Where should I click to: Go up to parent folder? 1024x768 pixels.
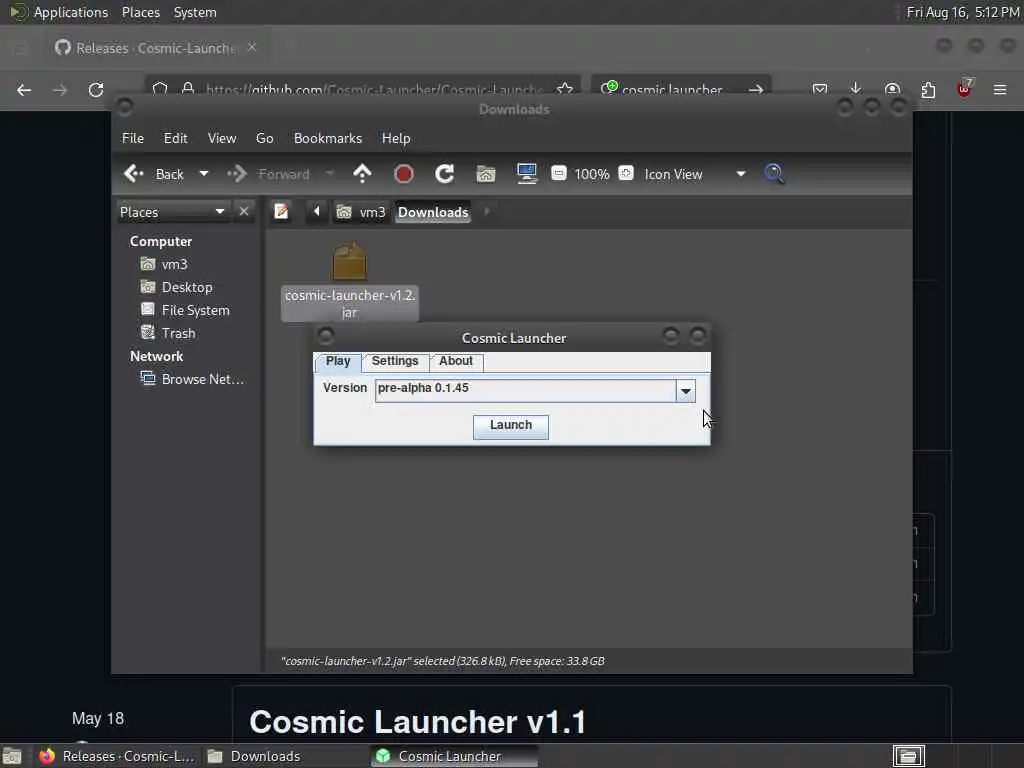(362, 174)
